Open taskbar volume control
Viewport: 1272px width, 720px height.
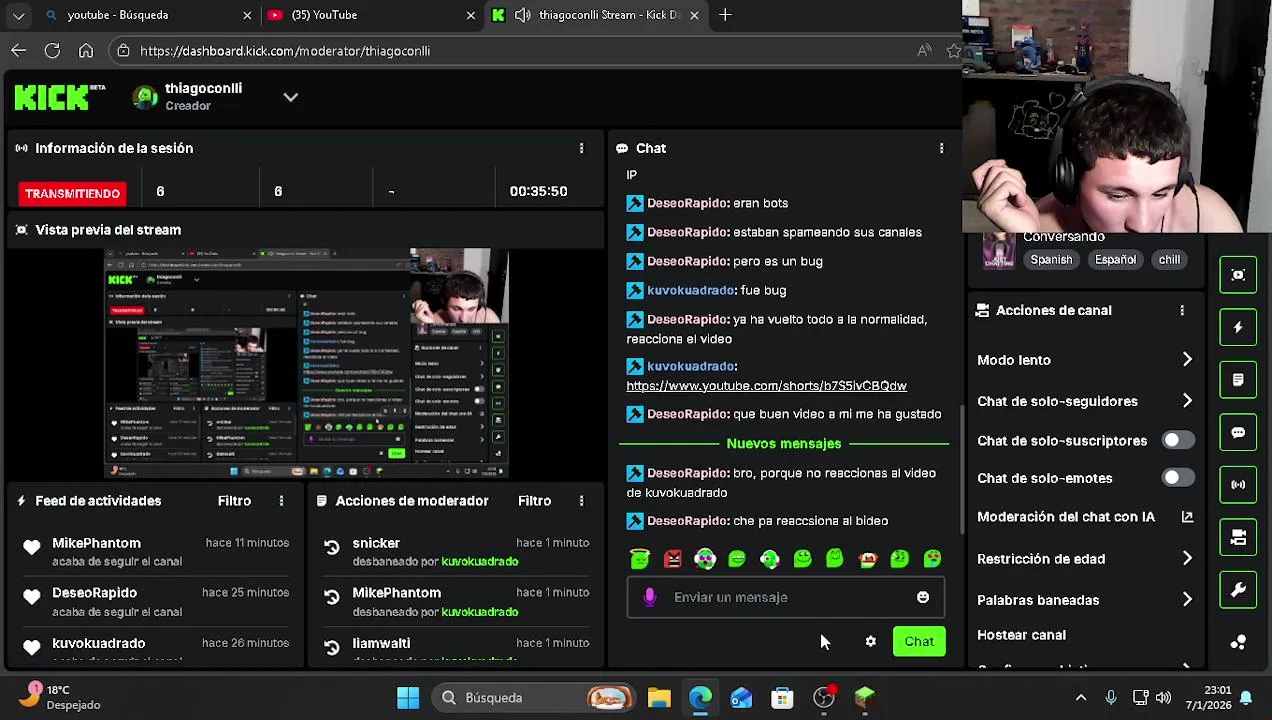[x=1163, y=698]
